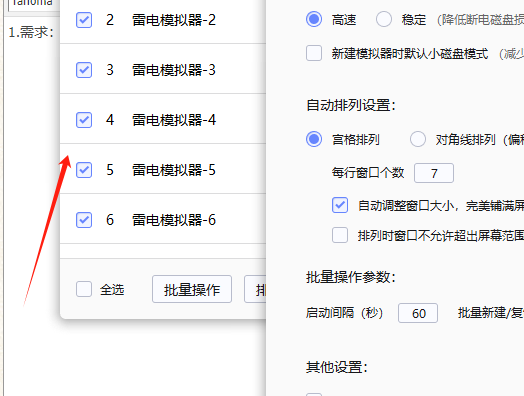Image resolution: width=524 pixels, height=396 pixels.
Task: Click the 其他设置 heading text
Action: click(x=337, y=367)
